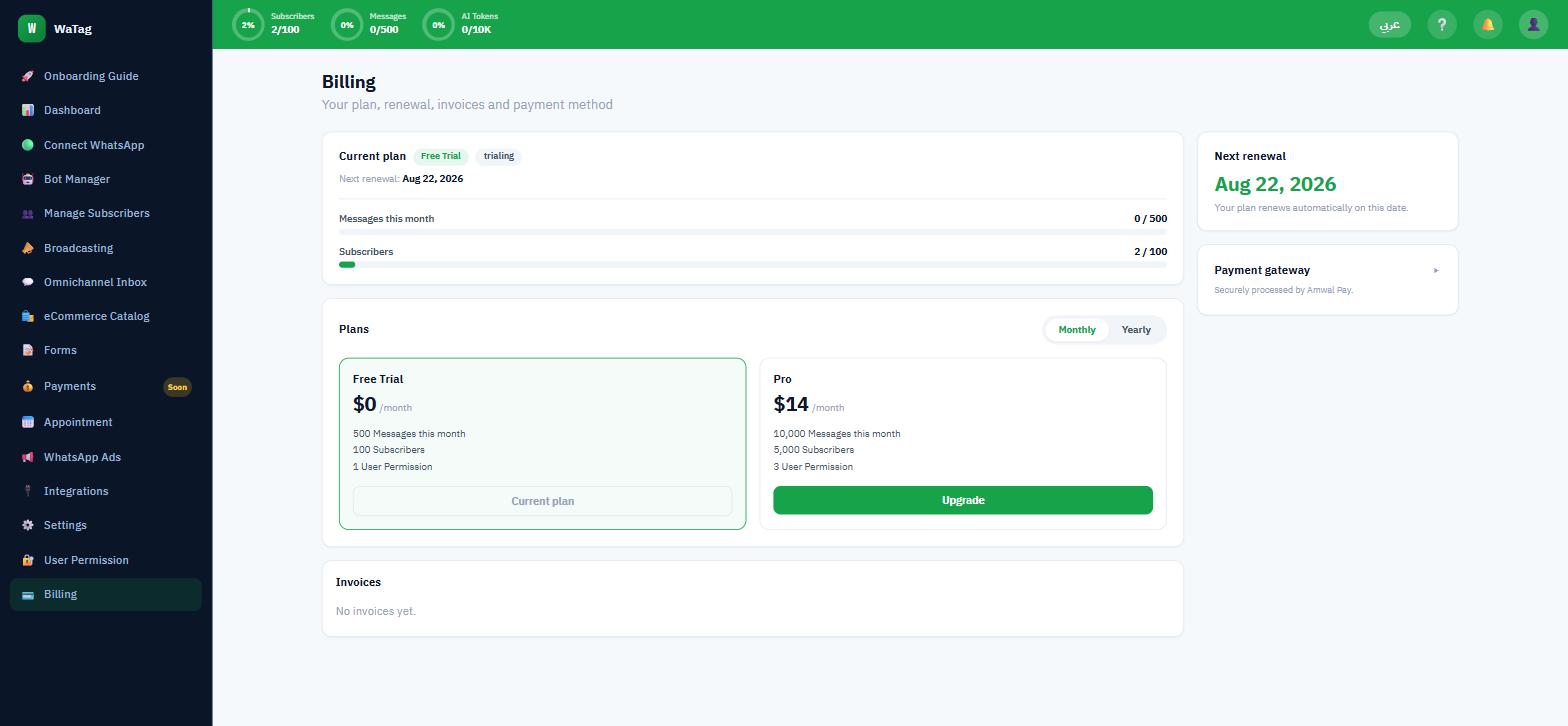Expand the Payment gateway arrow
Viewport: 1568px width, 726px height.
(1436, 270)
